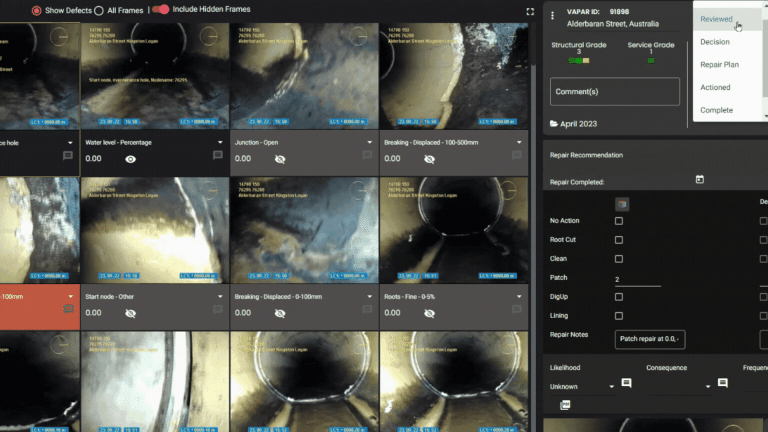This screenshot has width=768, height=432.
Task: Check the Clean checkbox
Action: pos(619,259)
